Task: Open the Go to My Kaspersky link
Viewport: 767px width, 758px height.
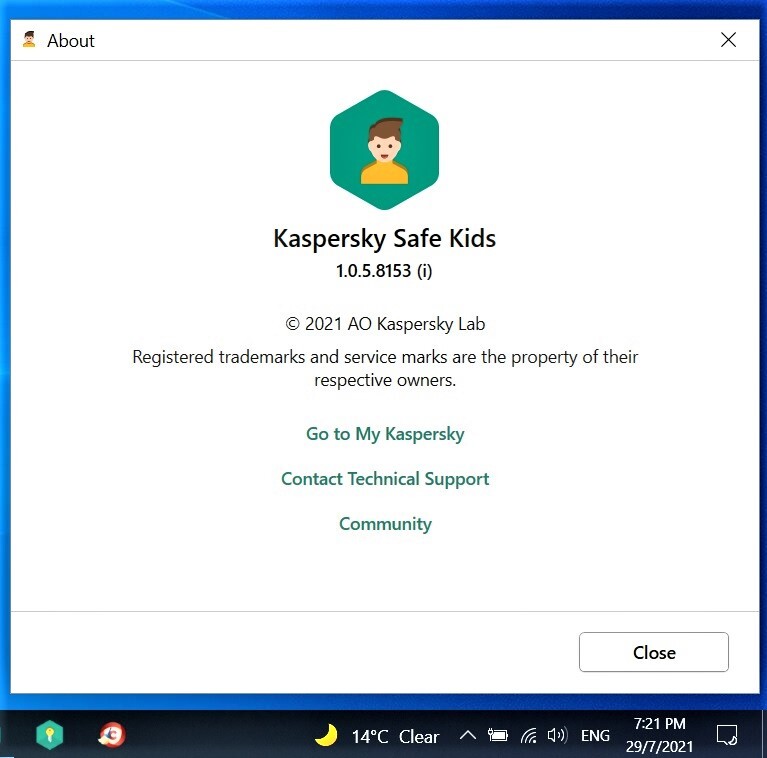Action: click(385, 434)
